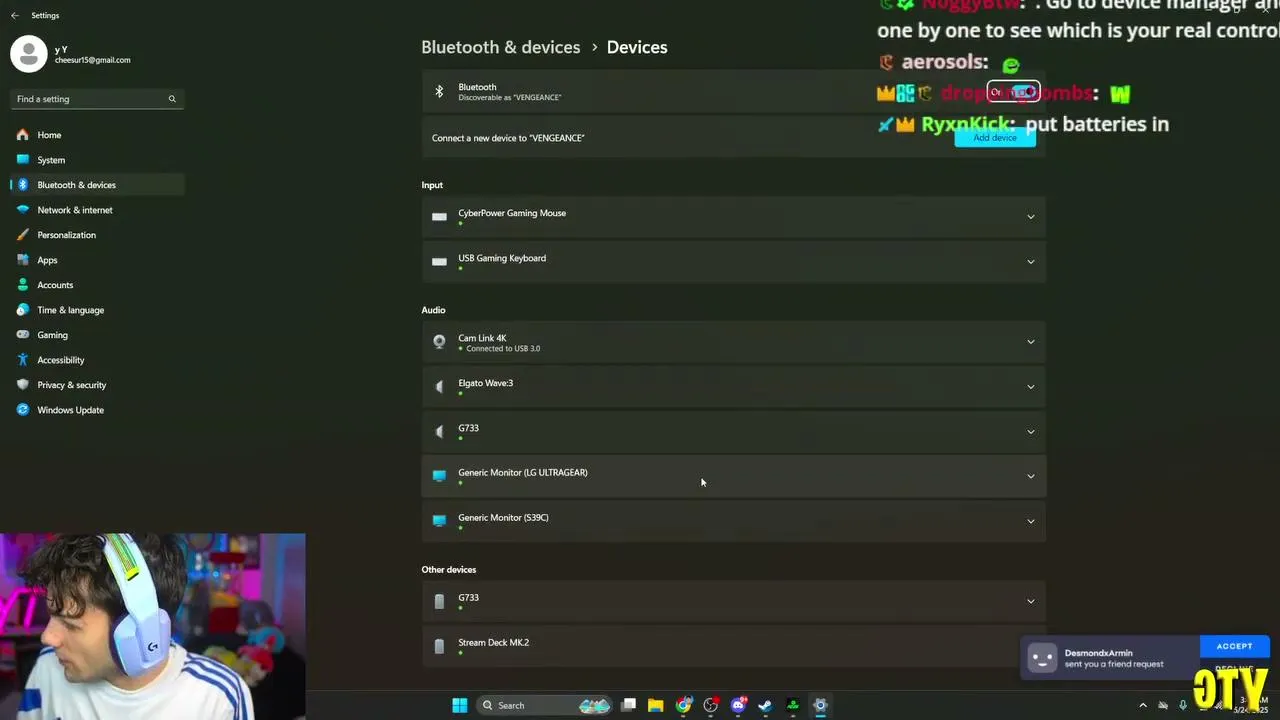Select System in the sidebar
The height and width of the screenshot is (720, 1280).
[97, 160]
